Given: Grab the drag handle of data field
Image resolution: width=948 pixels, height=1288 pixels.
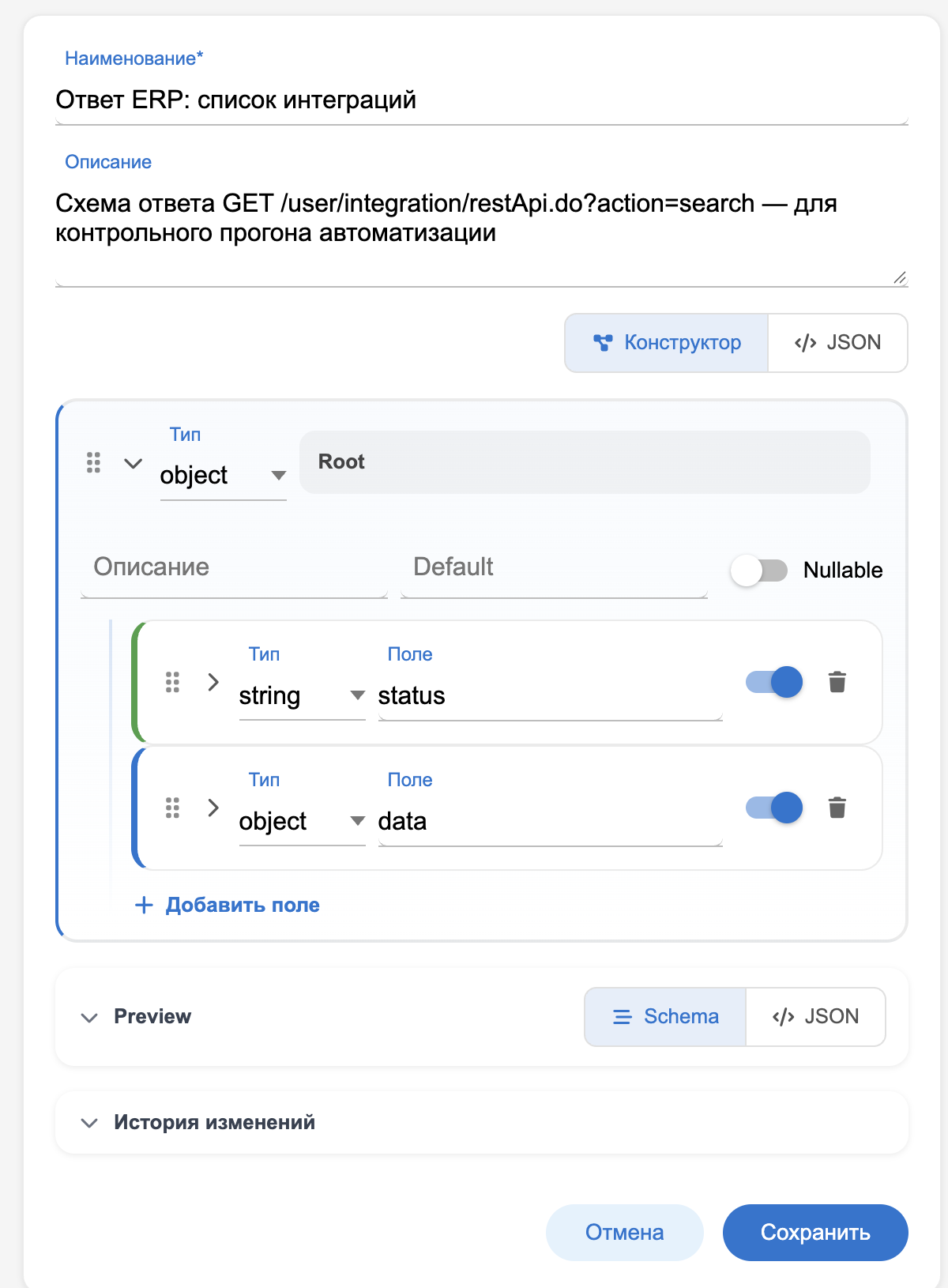Looking at the screenshot, I should pyautogui.click(x=172, y=808).
